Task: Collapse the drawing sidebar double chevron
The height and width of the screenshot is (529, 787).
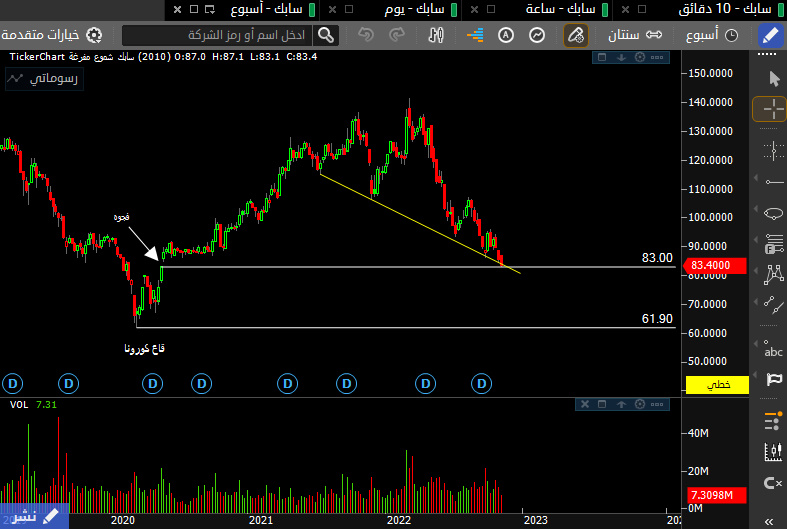Action: (769, 521)
